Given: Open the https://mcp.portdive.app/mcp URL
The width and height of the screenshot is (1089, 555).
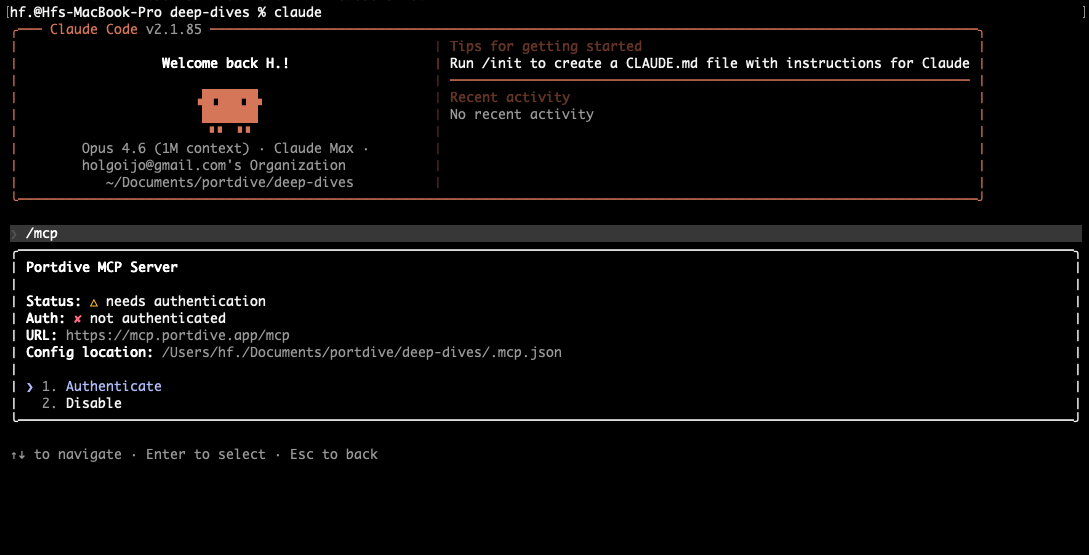Looking at the screenshot, I should click(177, 336).
